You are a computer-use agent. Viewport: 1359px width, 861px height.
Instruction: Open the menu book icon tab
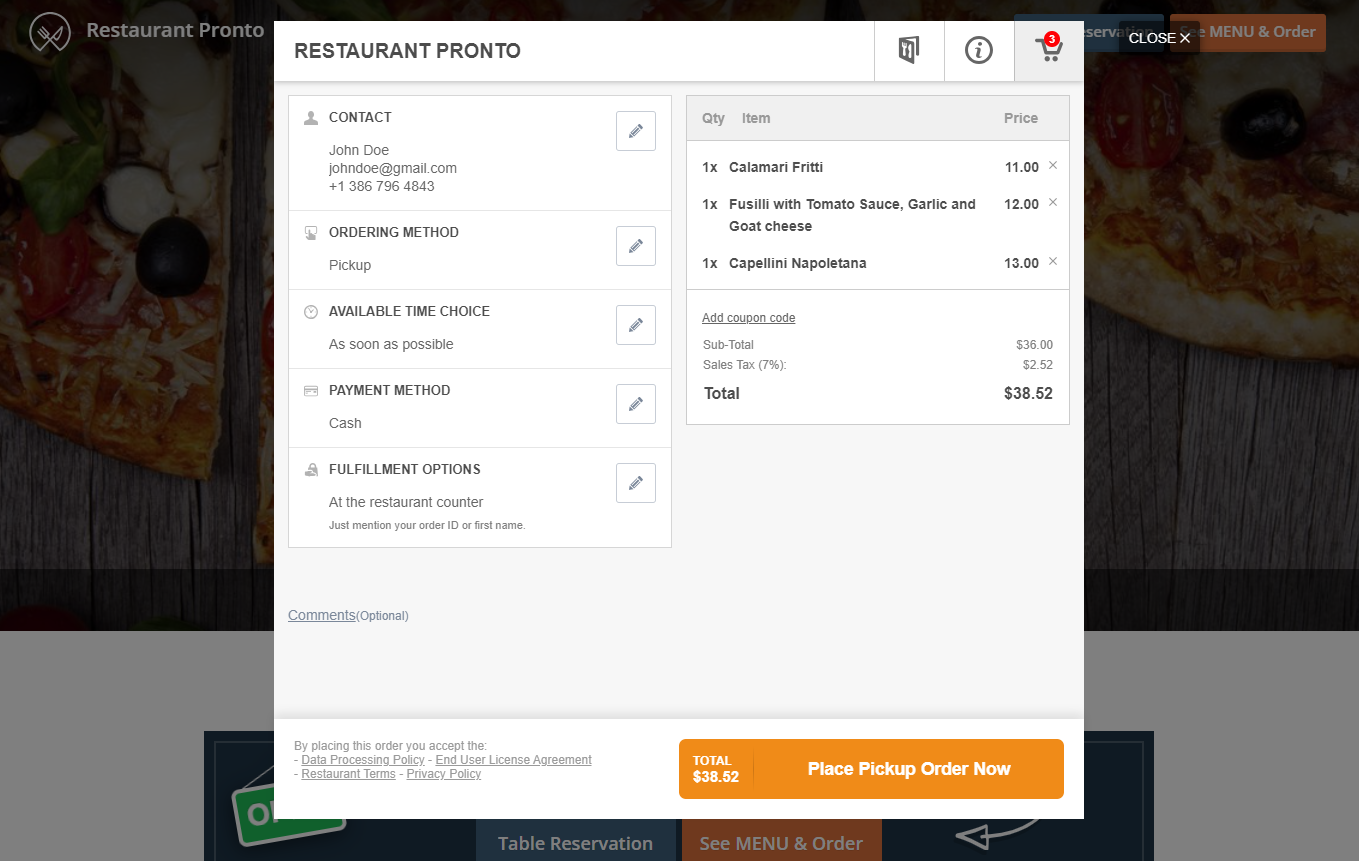909,51
